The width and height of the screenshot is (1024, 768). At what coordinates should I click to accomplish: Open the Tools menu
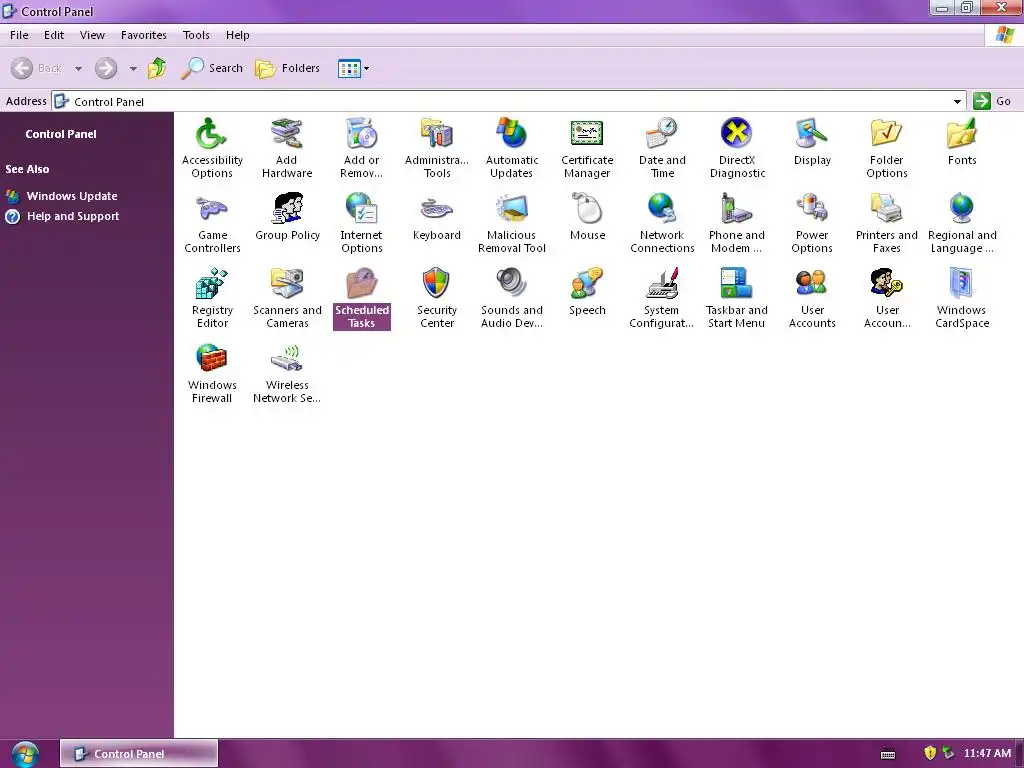(196, 35)
